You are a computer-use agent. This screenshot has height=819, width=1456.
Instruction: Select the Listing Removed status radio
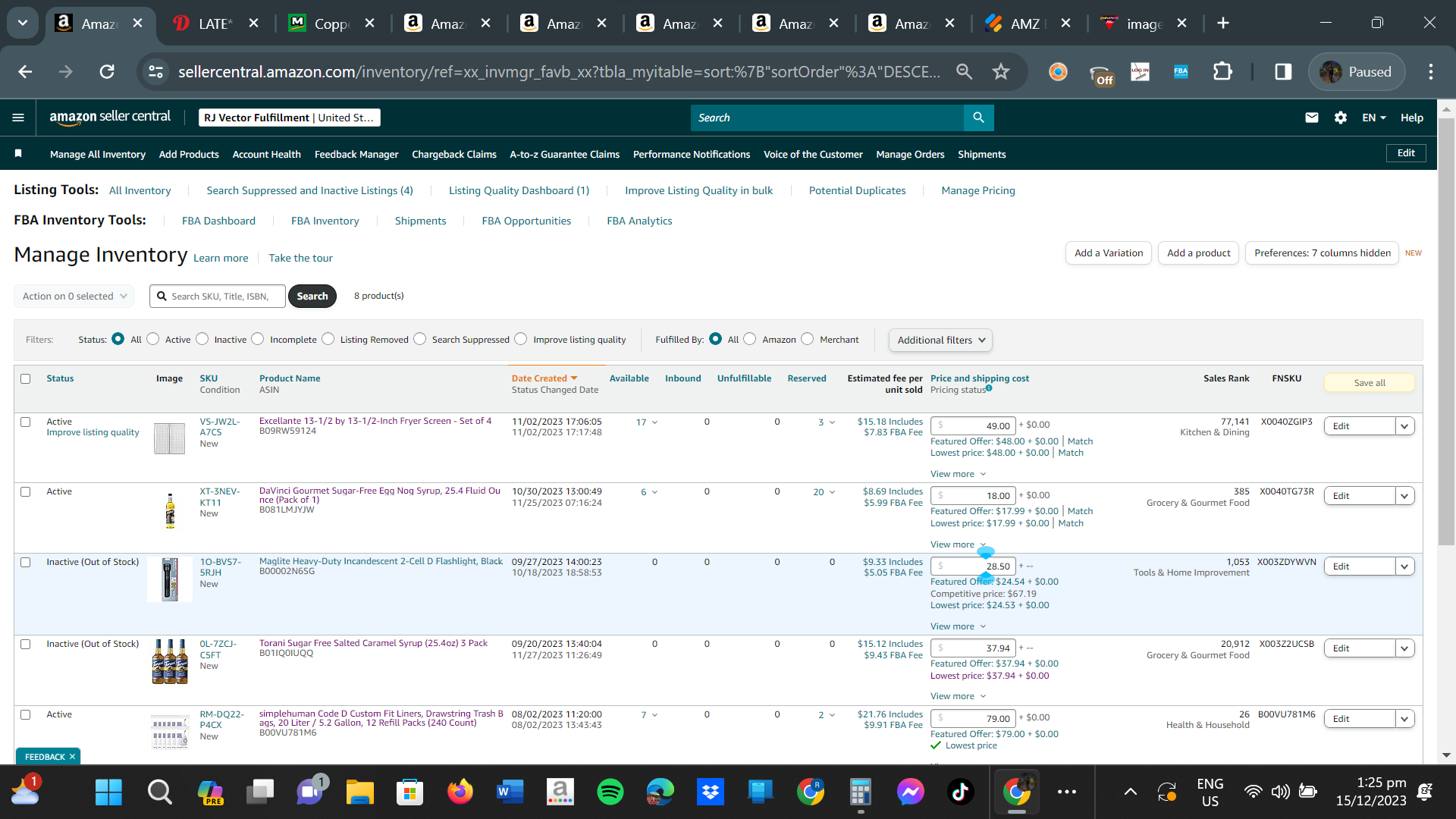pos(328,339)
